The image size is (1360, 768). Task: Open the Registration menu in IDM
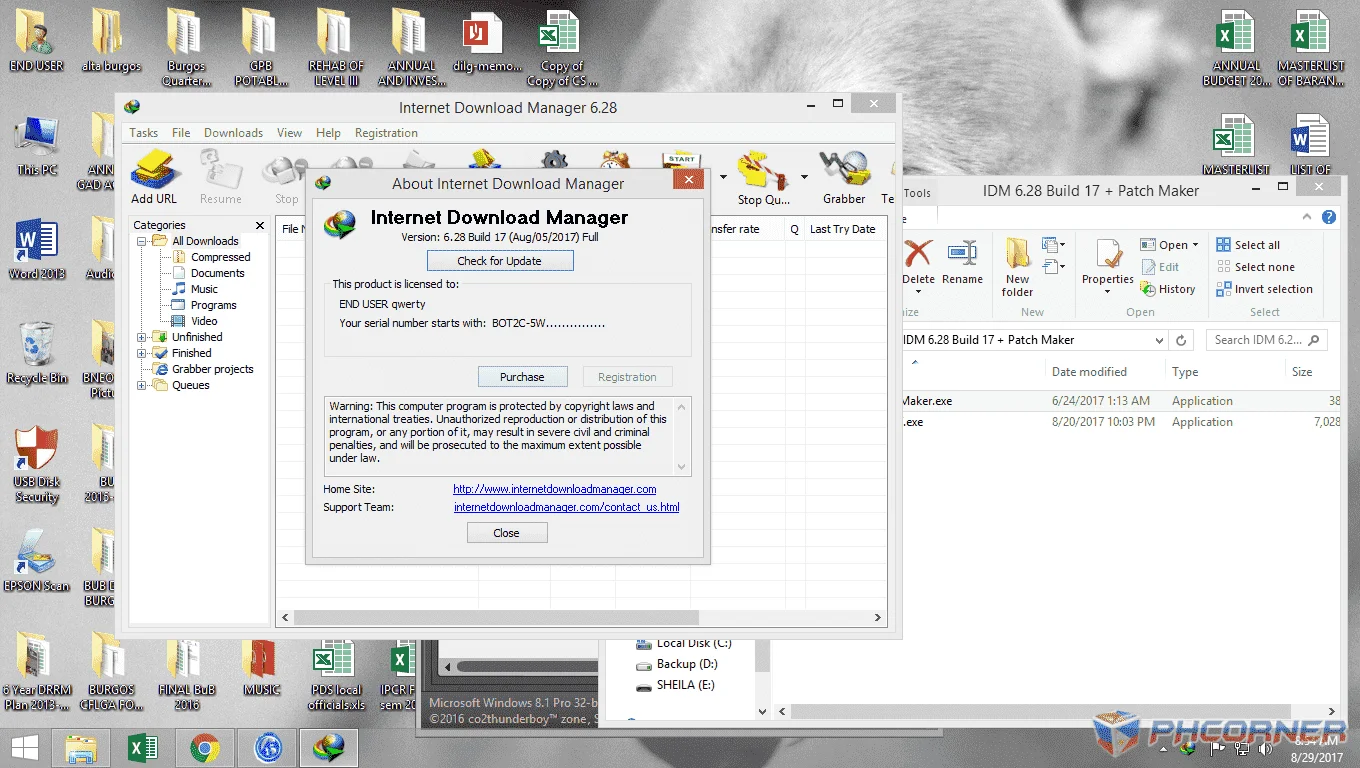(386, 133)
